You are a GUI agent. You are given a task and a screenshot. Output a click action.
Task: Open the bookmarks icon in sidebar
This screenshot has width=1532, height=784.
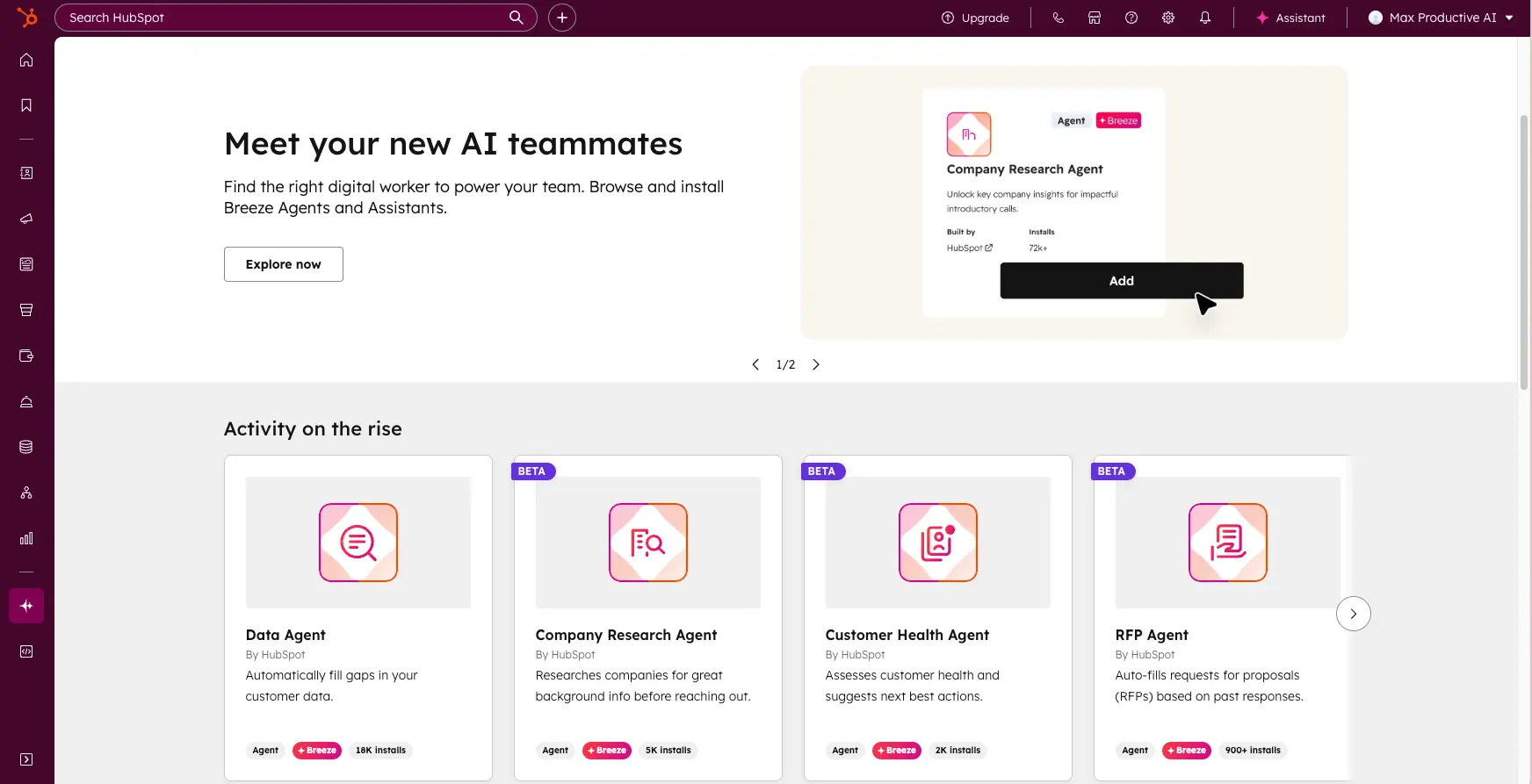point(26,105)
